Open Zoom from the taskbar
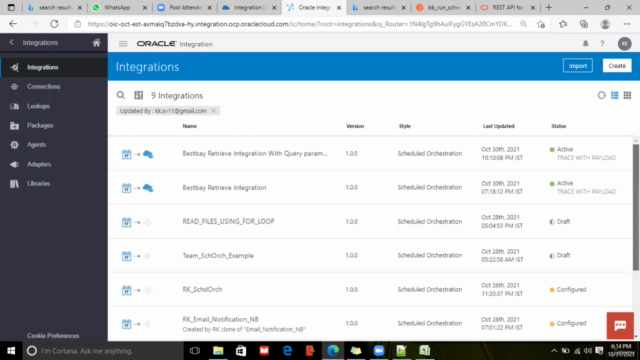640x360 pixels. 378,351
